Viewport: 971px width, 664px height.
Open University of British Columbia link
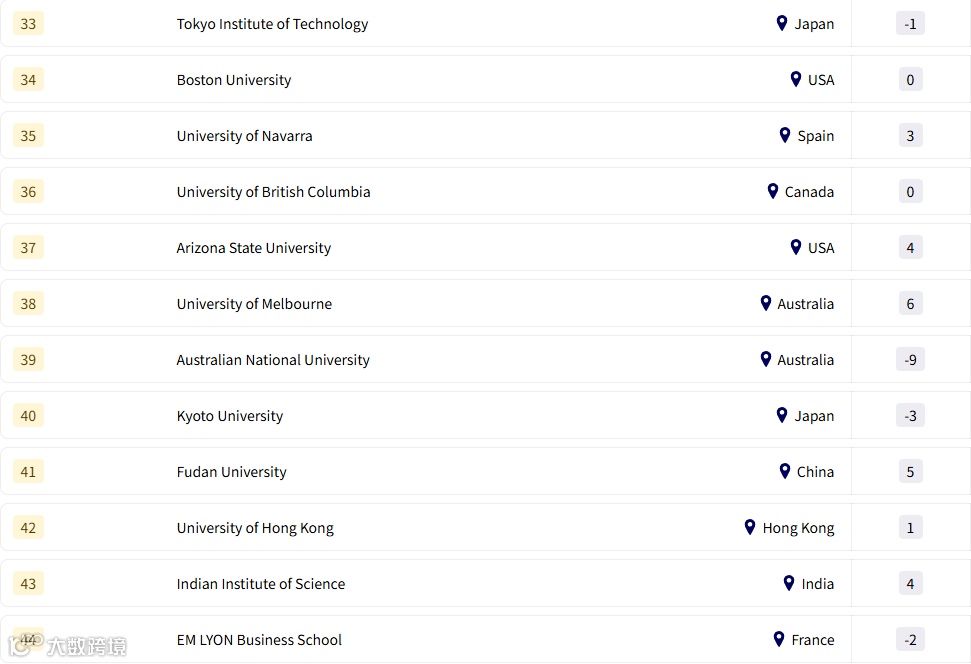273,192
